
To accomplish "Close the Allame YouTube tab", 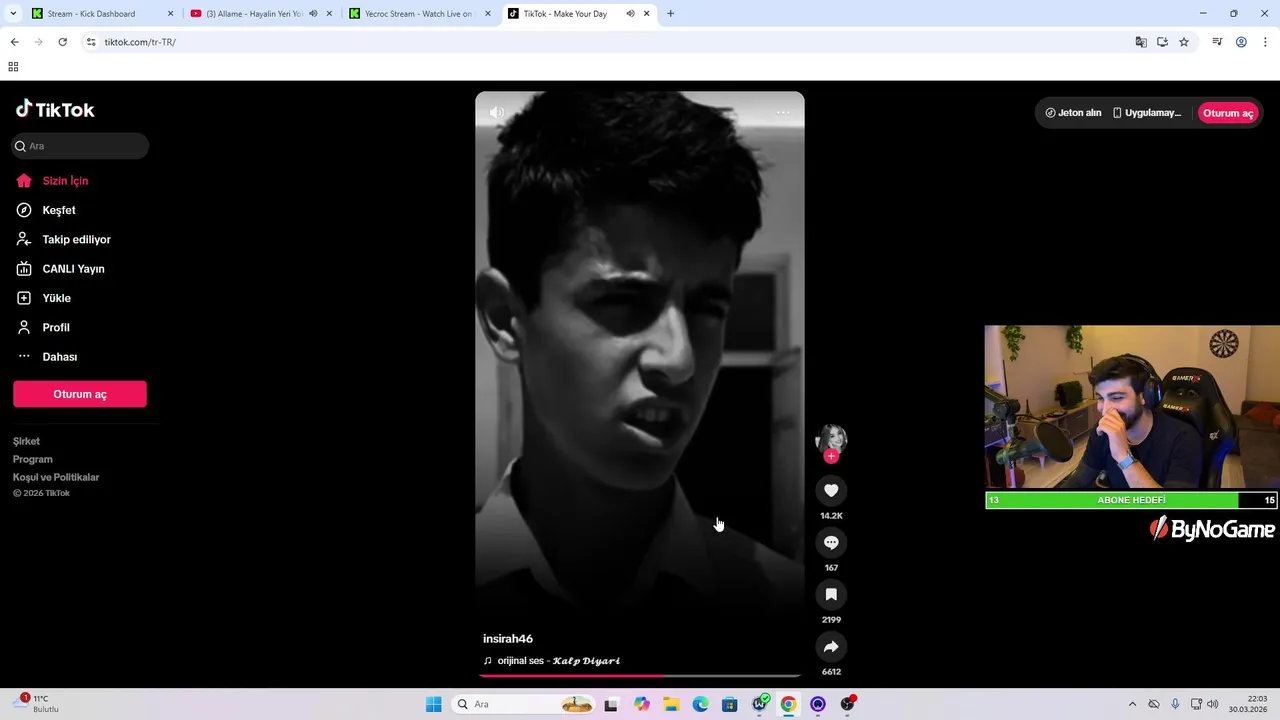I will coord(329,14).
